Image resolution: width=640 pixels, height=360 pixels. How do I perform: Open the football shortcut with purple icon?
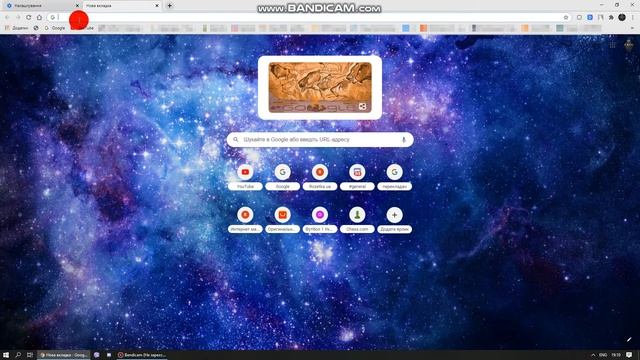(x=320, y=220)
